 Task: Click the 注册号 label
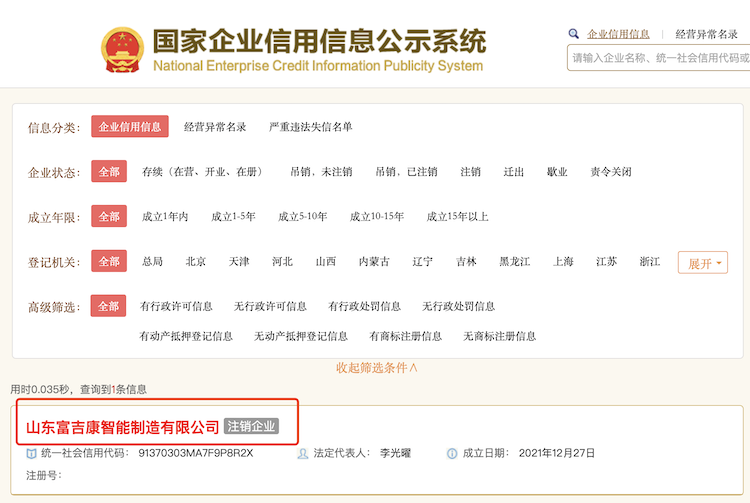point(44,476)
